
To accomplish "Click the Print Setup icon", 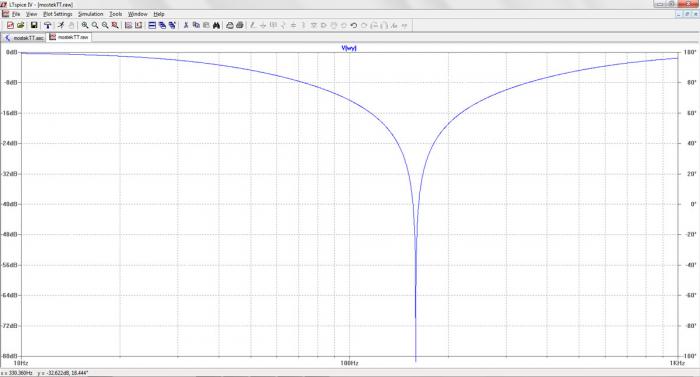I will pos(240,25).
